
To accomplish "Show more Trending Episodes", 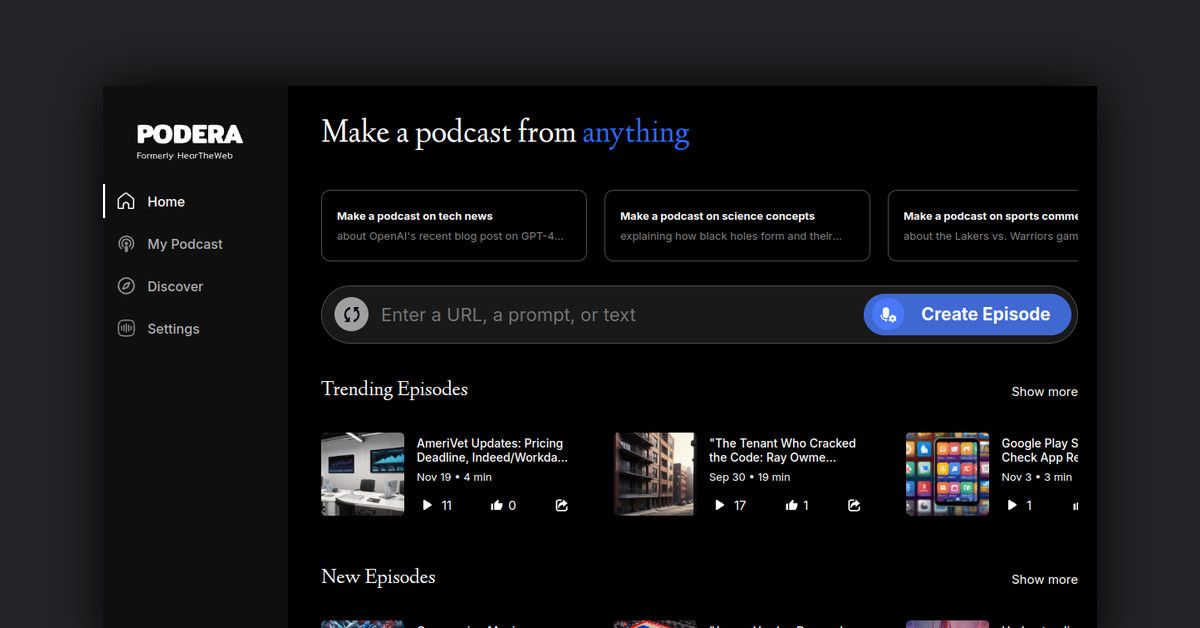I will click(1043, 392).
